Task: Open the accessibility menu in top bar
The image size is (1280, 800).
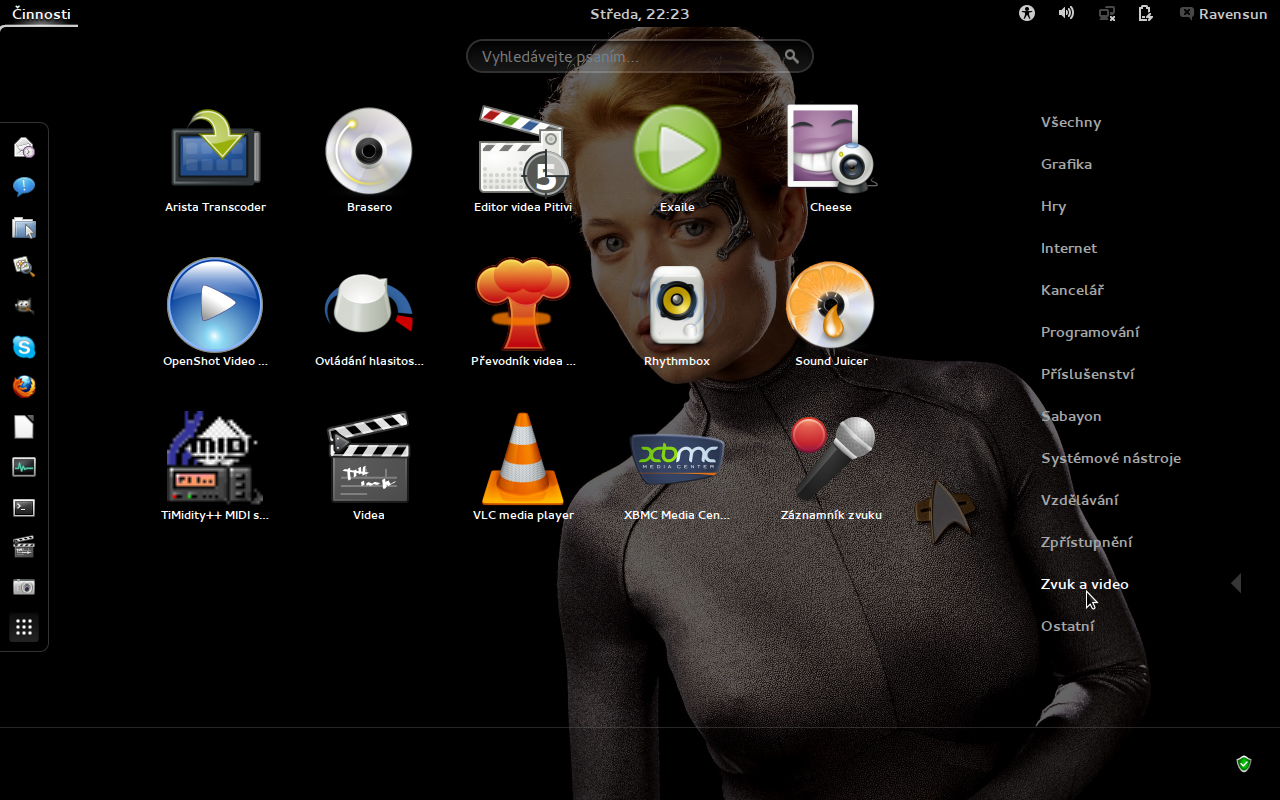Action: click(x=1027, y=13)
